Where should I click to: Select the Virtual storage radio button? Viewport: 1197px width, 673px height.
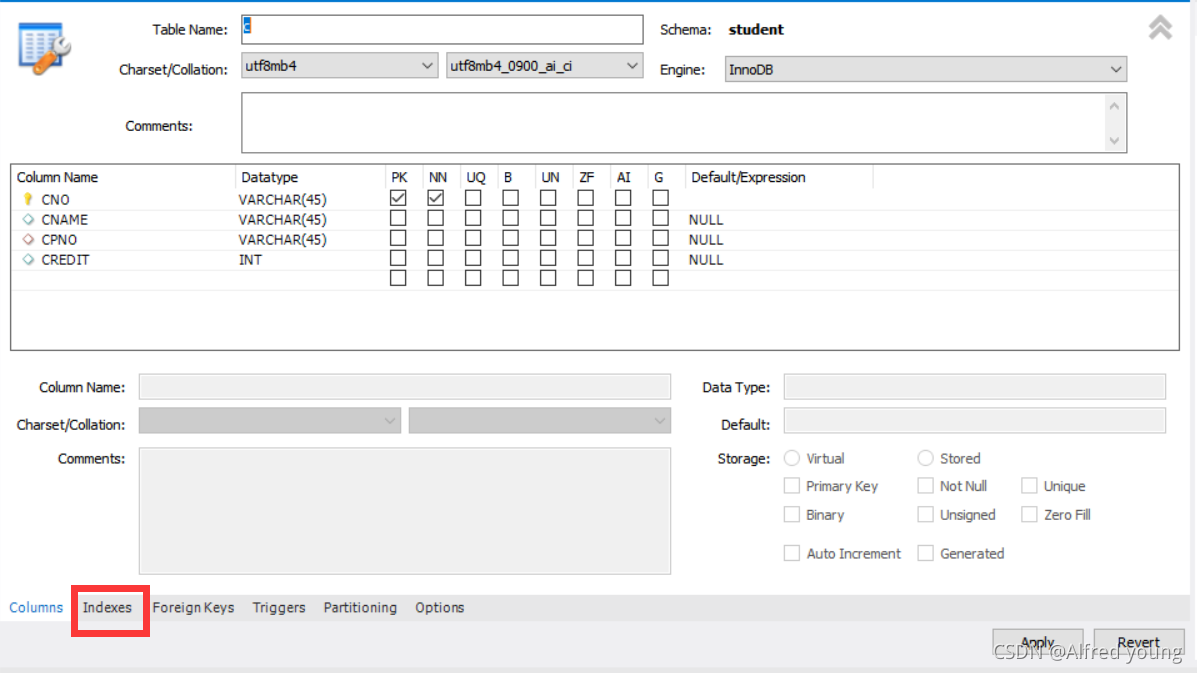[x=792, y=458]
